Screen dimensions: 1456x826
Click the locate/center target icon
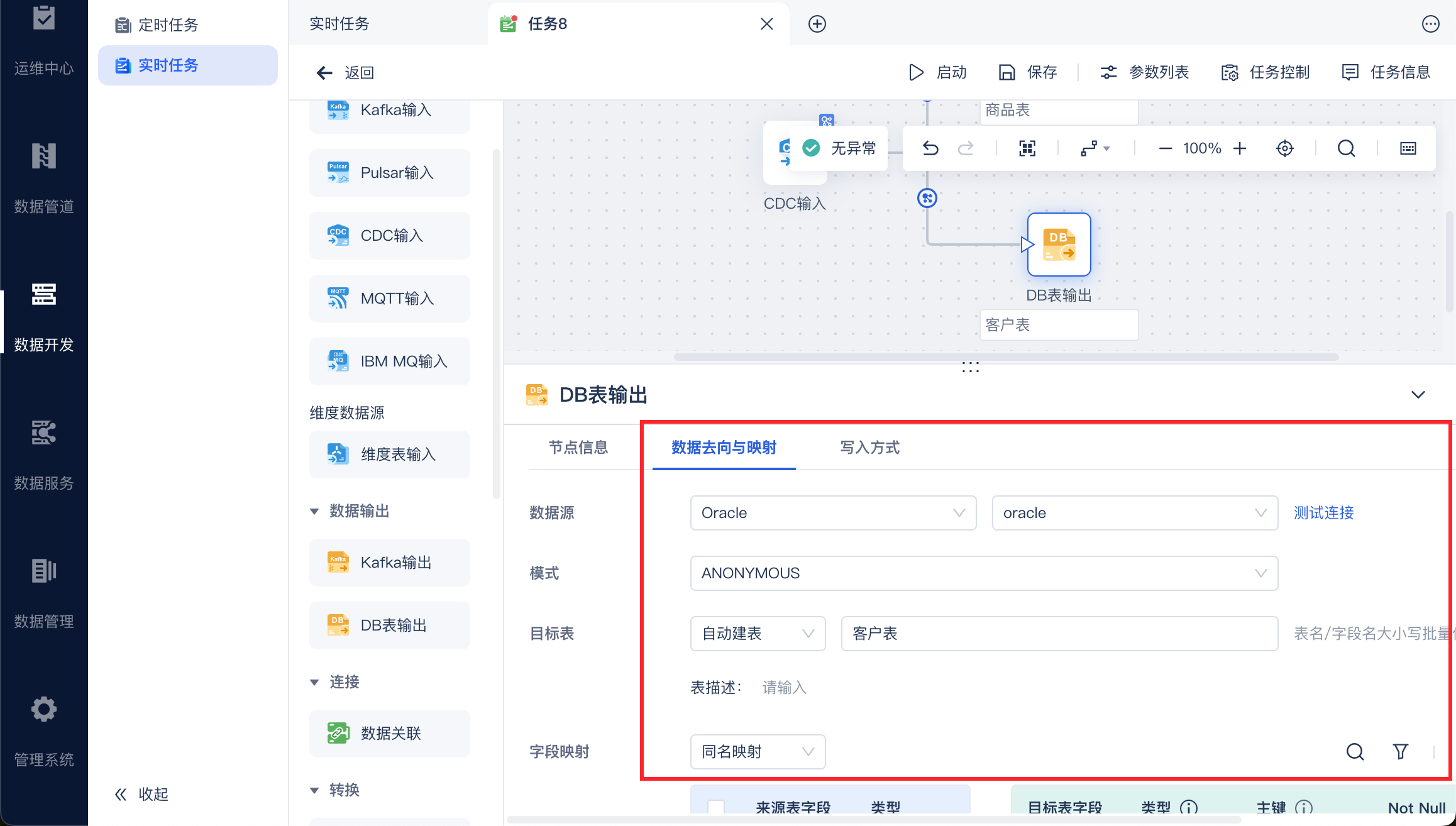coord(1285,148)
